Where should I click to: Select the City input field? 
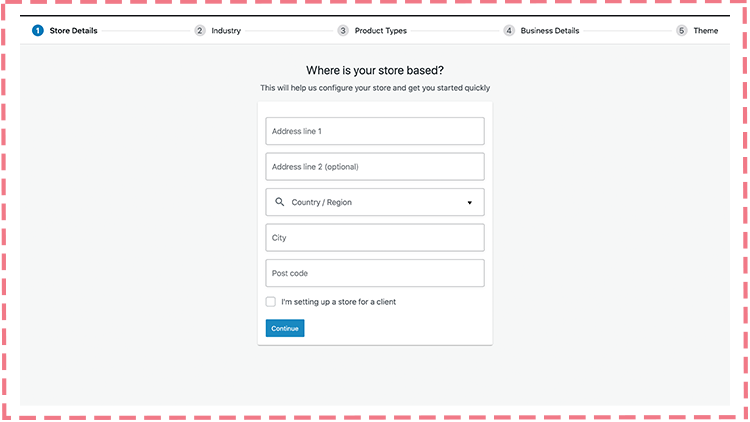point(374,238)
